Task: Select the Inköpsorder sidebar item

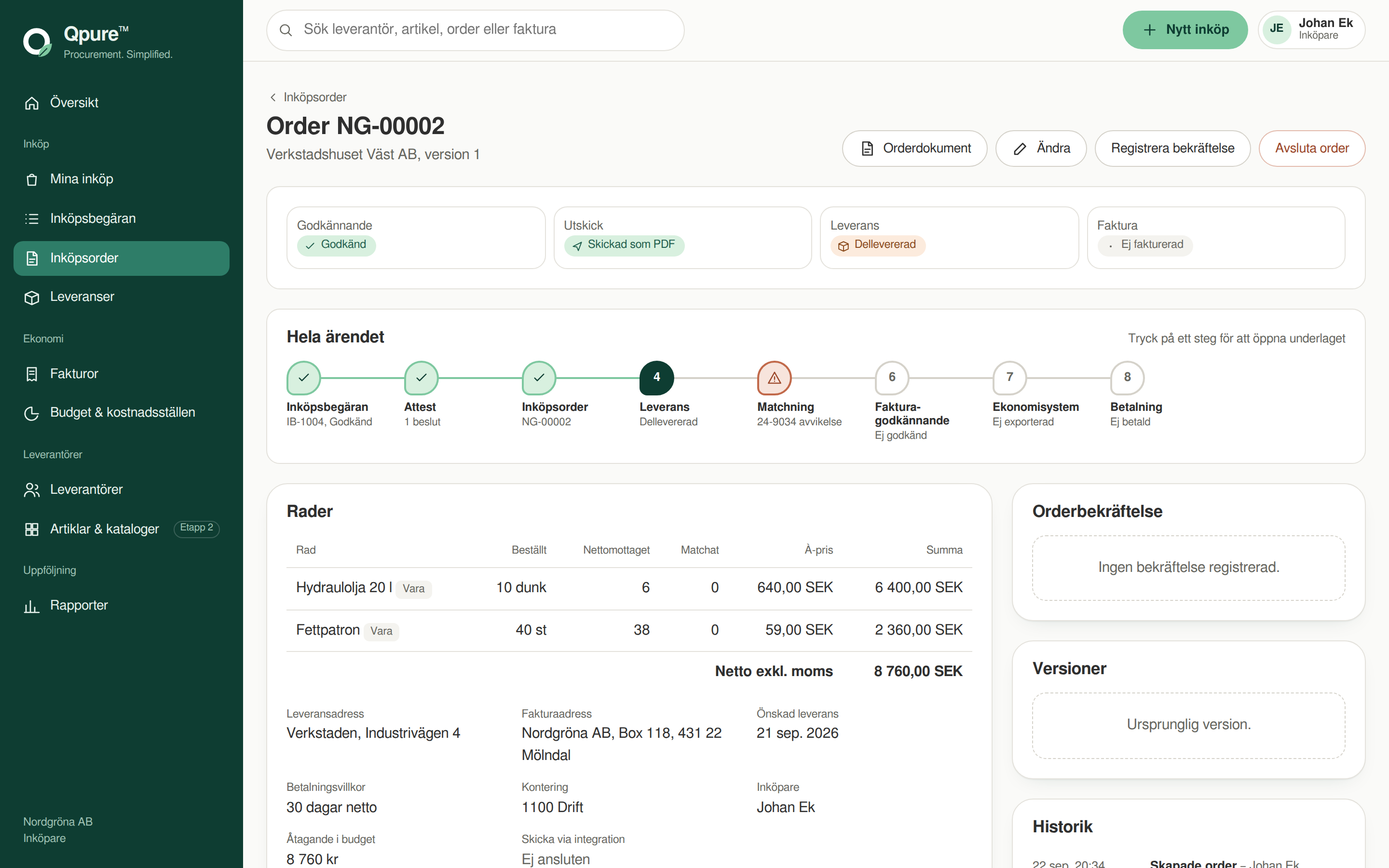Action: (x=121, y=258)
